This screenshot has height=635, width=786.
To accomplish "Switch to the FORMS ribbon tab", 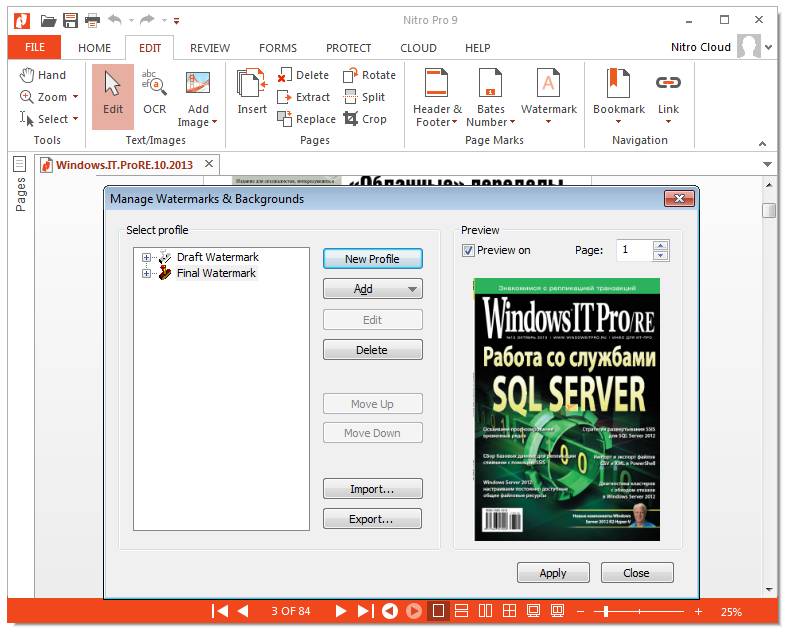I will click(278, 48).
